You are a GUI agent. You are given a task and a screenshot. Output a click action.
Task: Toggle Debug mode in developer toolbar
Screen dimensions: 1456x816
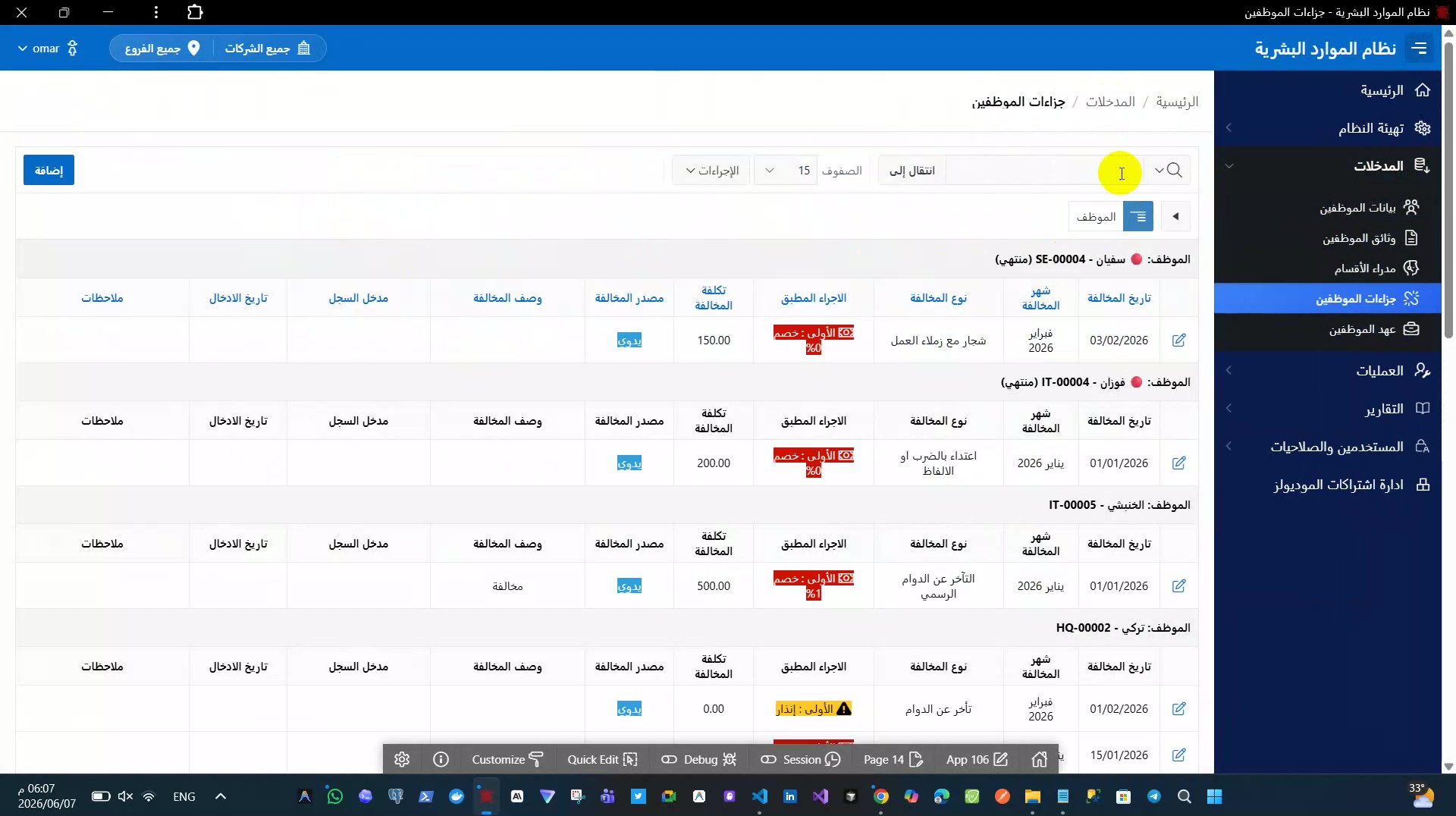[x=699, y=759]
